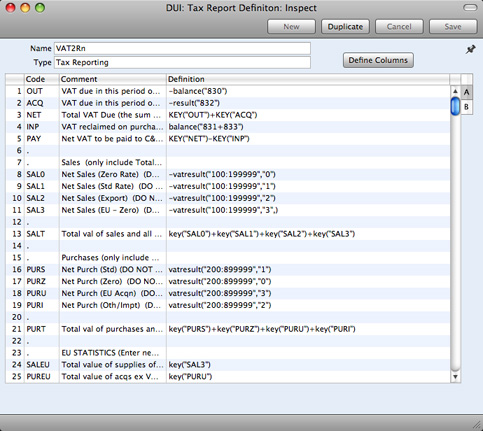The image size is (483, 431).
Task: Click the Type field showing Tax Reporting
Action: click(x=182, y=62)
